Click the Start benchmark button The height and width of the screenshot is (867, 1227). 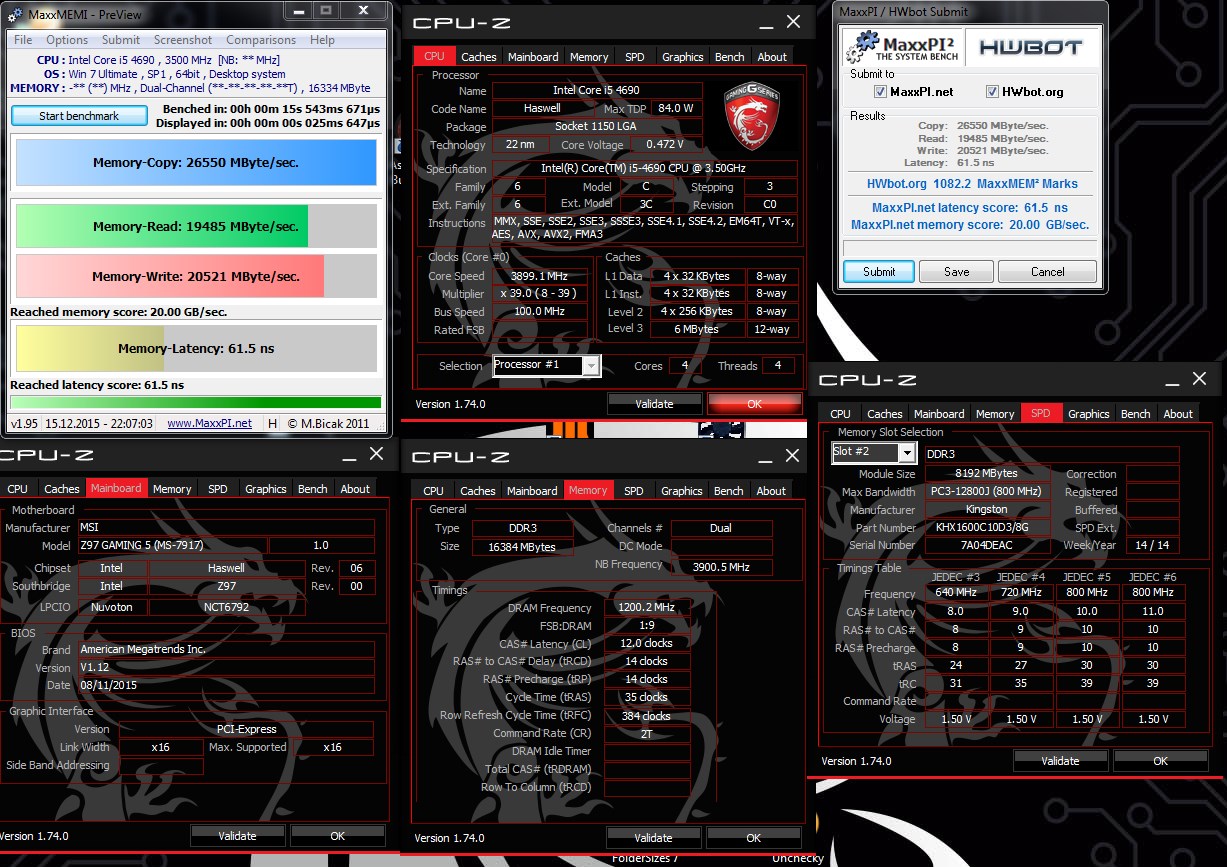(x=79, y=116)
